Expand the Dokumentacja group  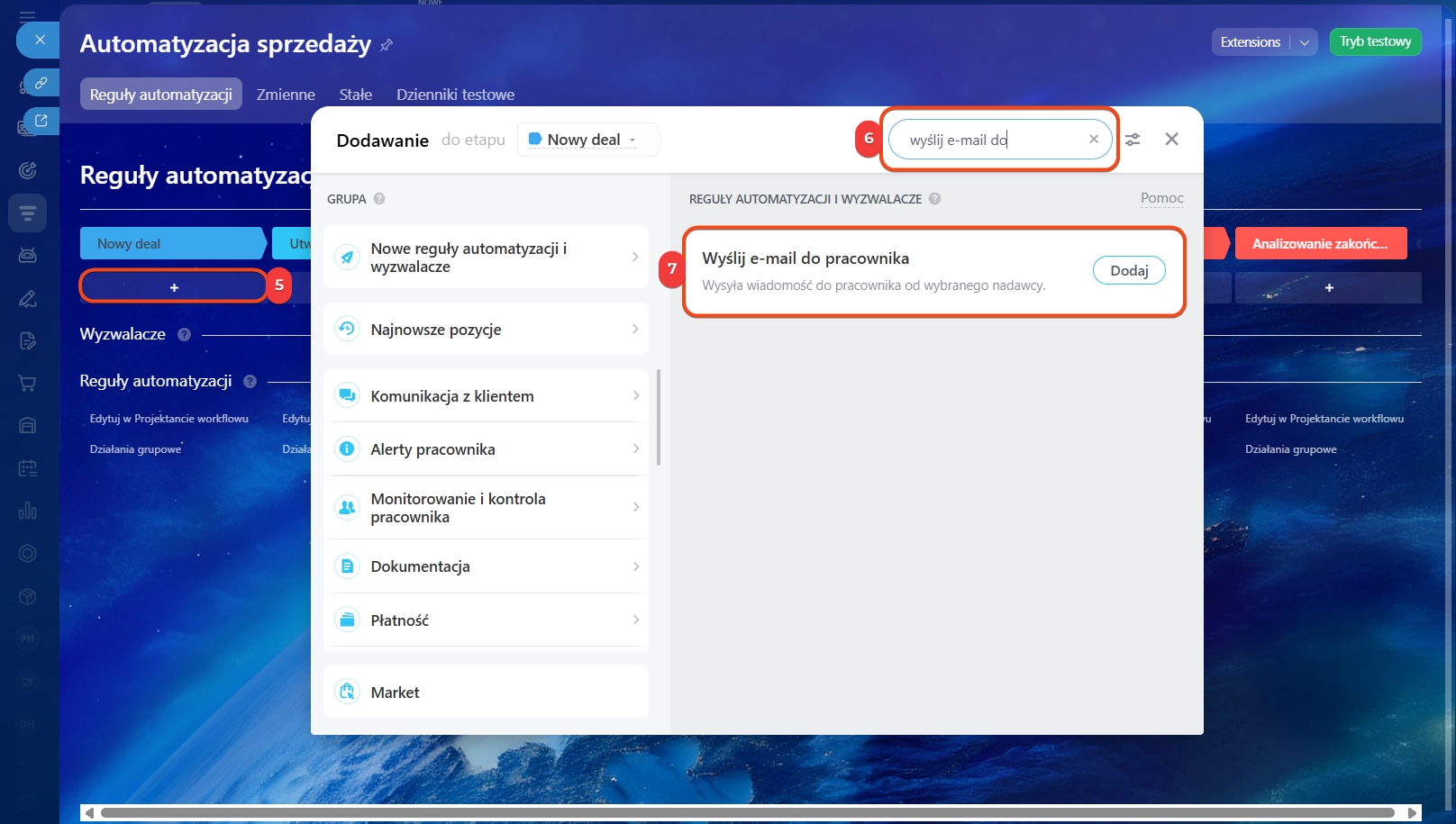point(486,566)
